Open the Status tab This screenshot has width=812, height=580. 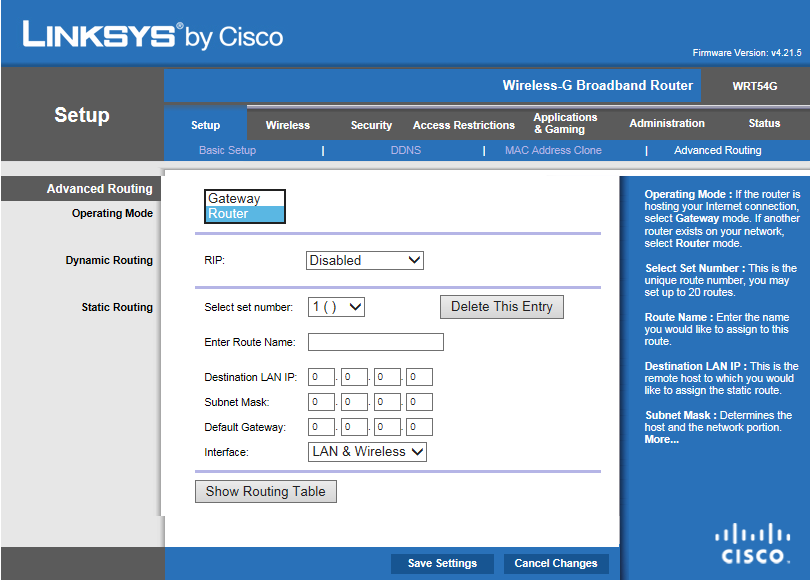pyautogui.click(x=764, y=123)
